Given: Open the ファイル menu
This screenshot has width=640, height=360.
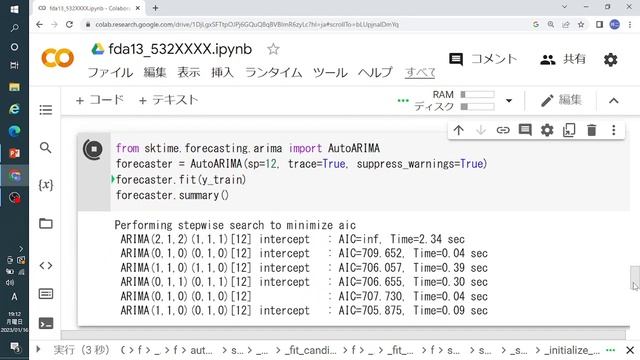Looking at the screenshot, I should [110, 73].
